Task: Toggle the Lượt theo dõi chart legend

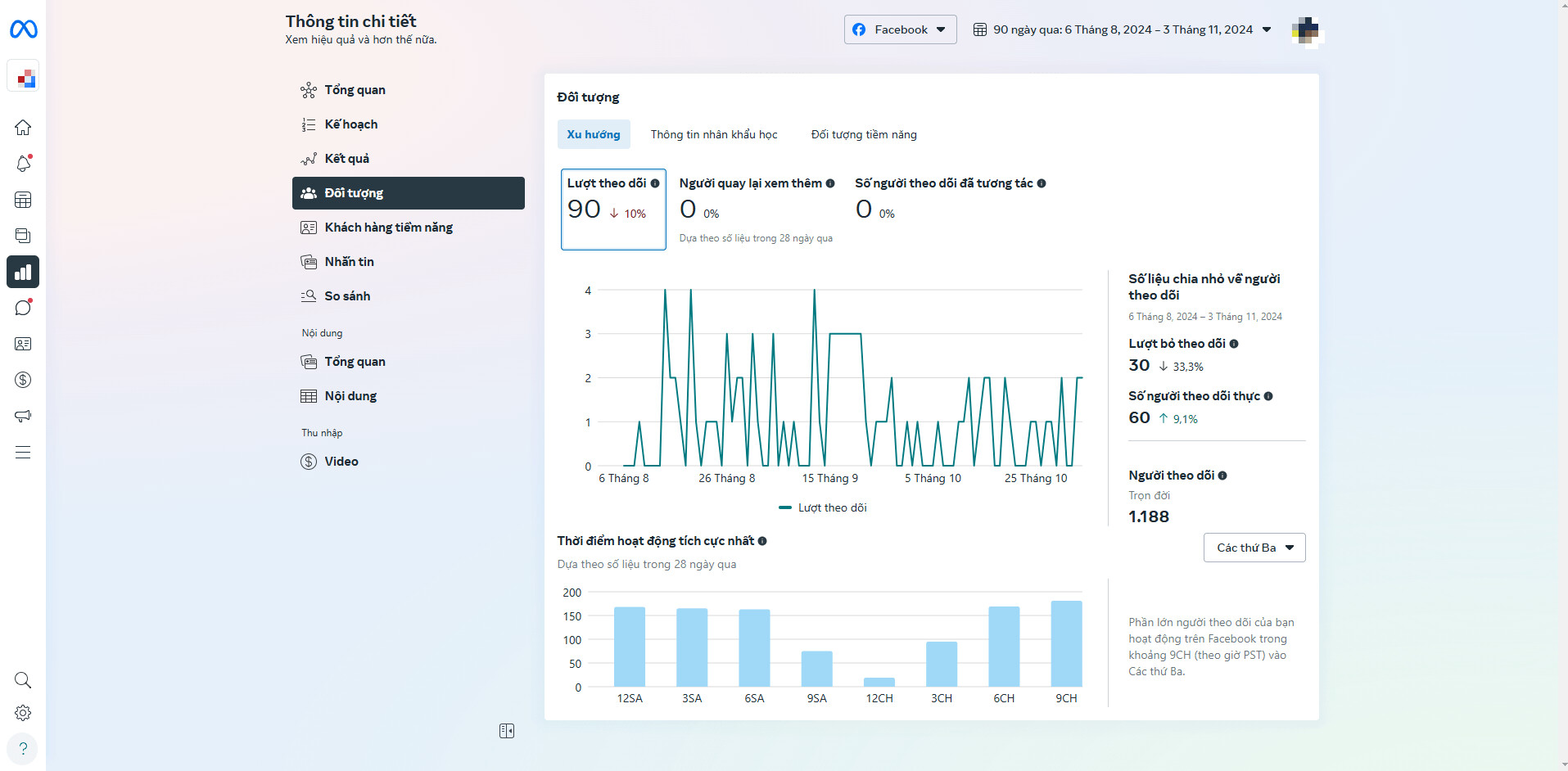Action: click(x=823, y=507)
